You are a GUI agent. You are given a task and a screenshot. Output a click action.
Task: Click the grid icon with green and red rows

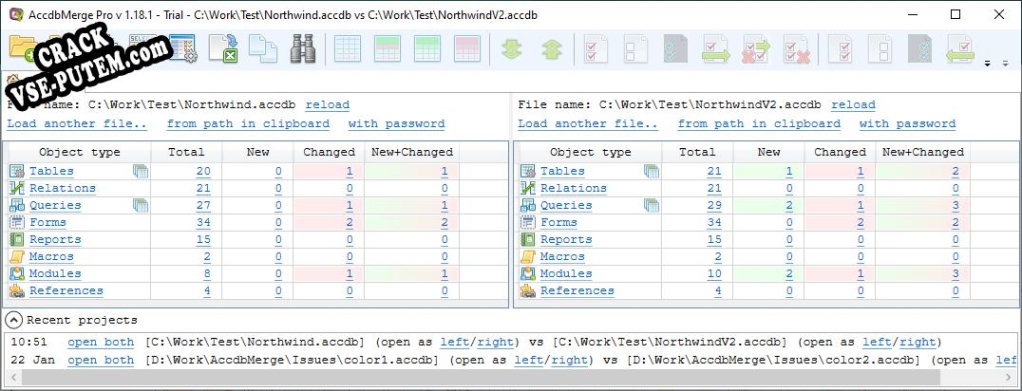(x=387, y=49)
